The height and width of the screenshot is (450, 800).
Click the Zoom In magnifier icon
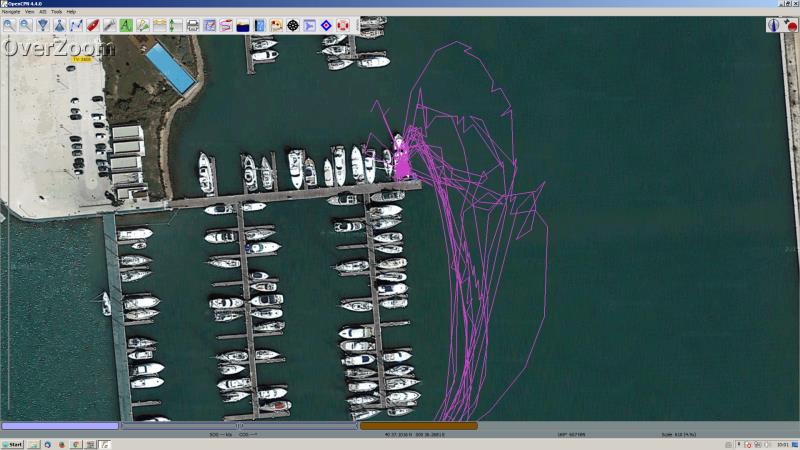pyautogui.click(x=8, y=25)
